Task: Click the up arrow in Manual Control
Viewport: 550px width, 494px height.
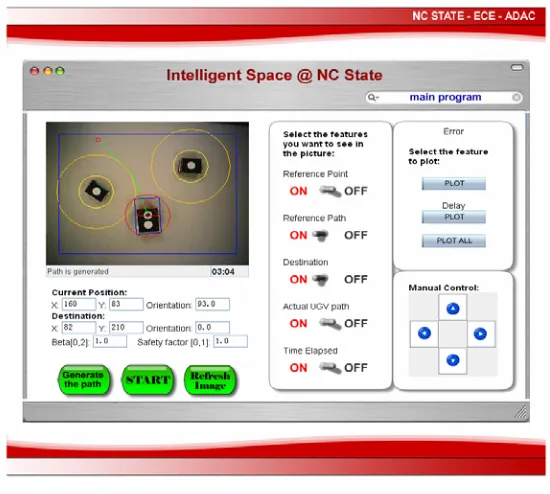Action: click(x=452, y=308)
